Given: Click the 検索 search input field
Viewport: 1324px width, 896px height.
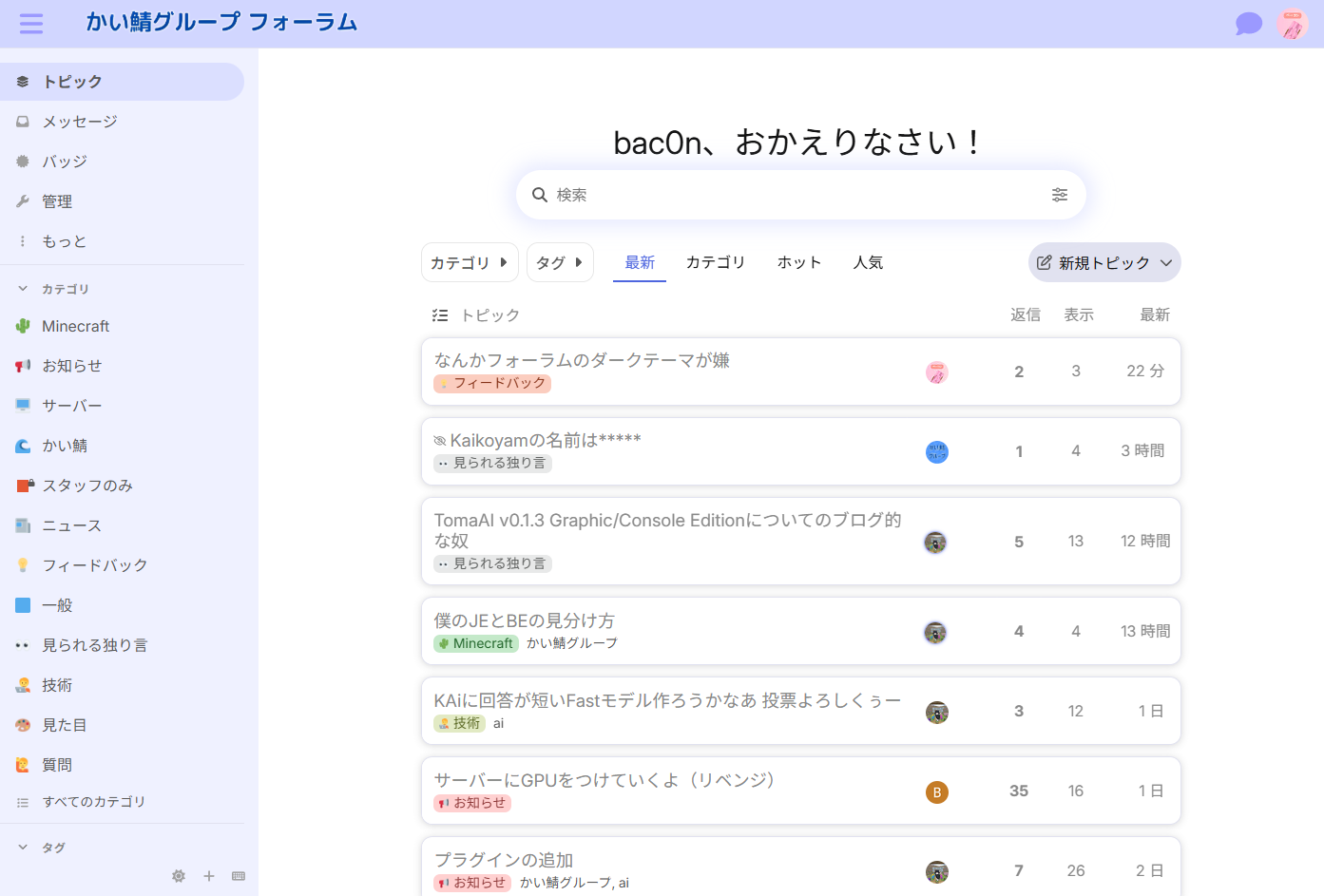Looking at the screenshot, I should click(x=789, y=195).
